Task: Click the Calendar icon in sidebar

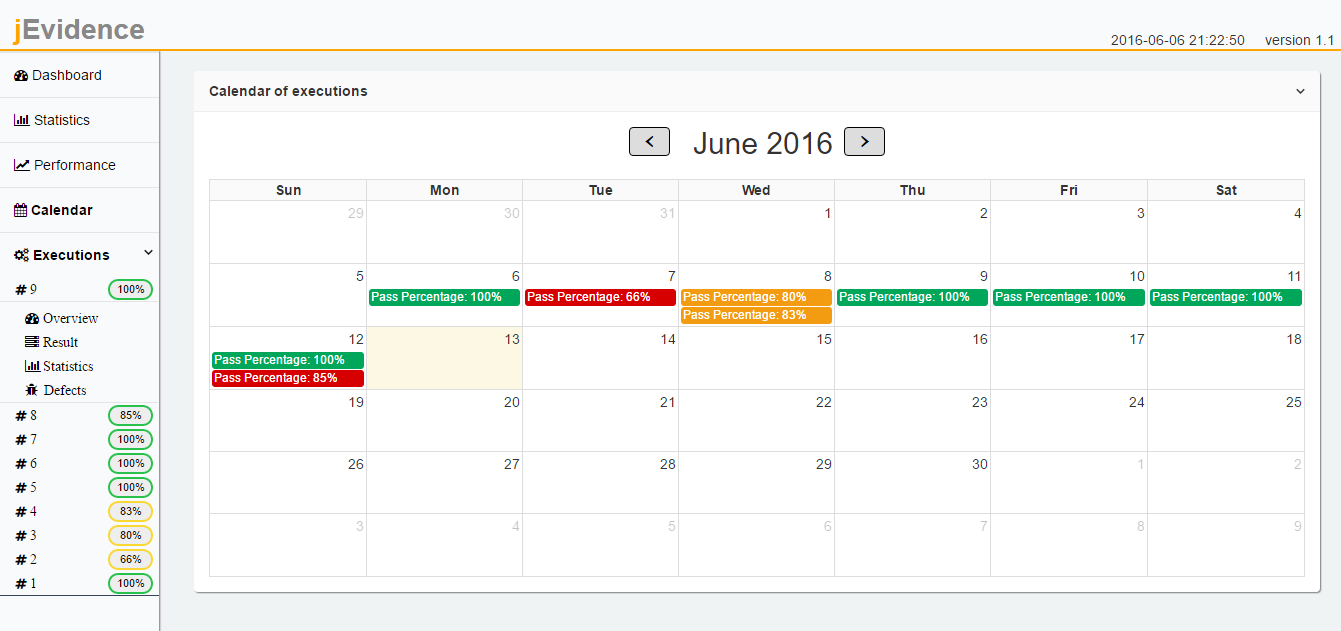Action: click(20, 210)
